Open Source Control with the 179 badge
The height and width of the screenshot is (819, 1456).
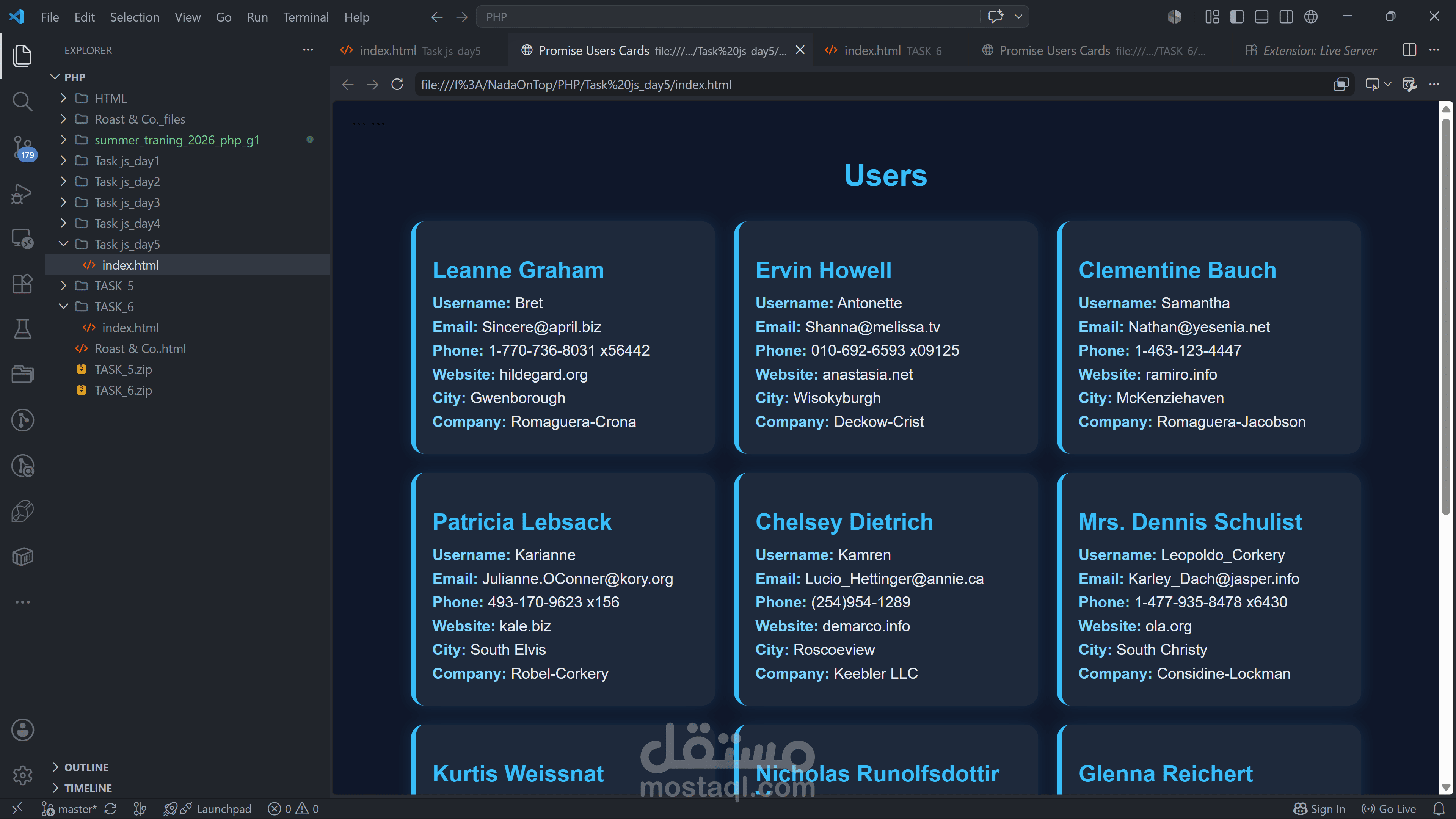[x=23, y=147]
